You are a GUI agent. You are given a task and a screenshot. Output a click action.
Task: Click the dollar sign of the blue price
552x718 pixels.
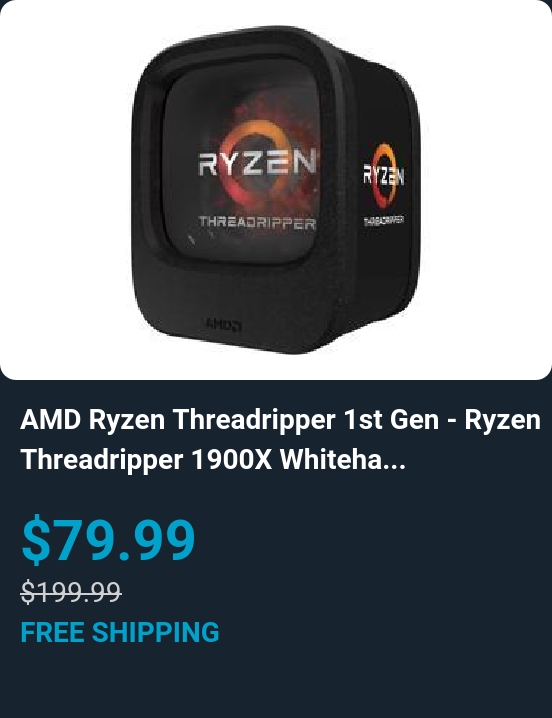(x=36, y=538)
